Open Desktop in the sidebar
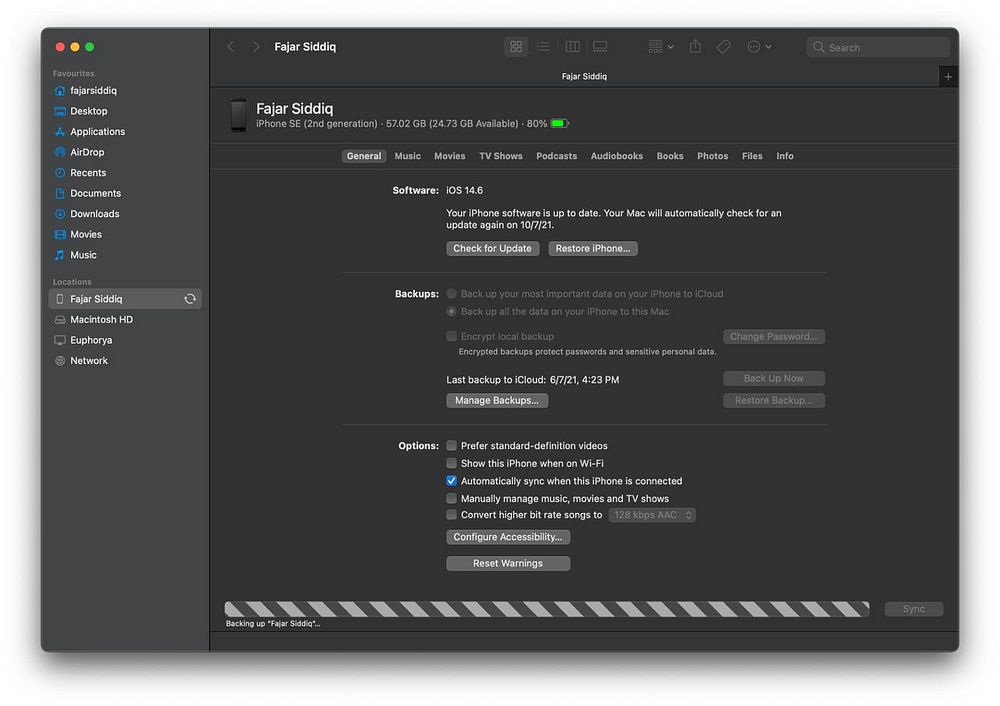 [x=125, y=111]
